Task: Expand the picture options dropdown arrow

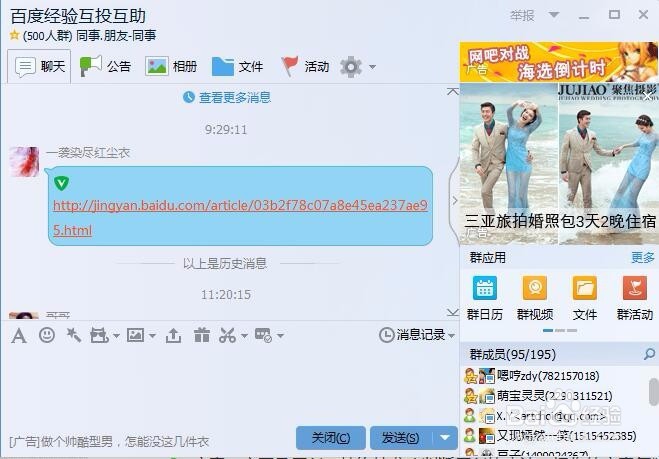Action: coord(152,336)
